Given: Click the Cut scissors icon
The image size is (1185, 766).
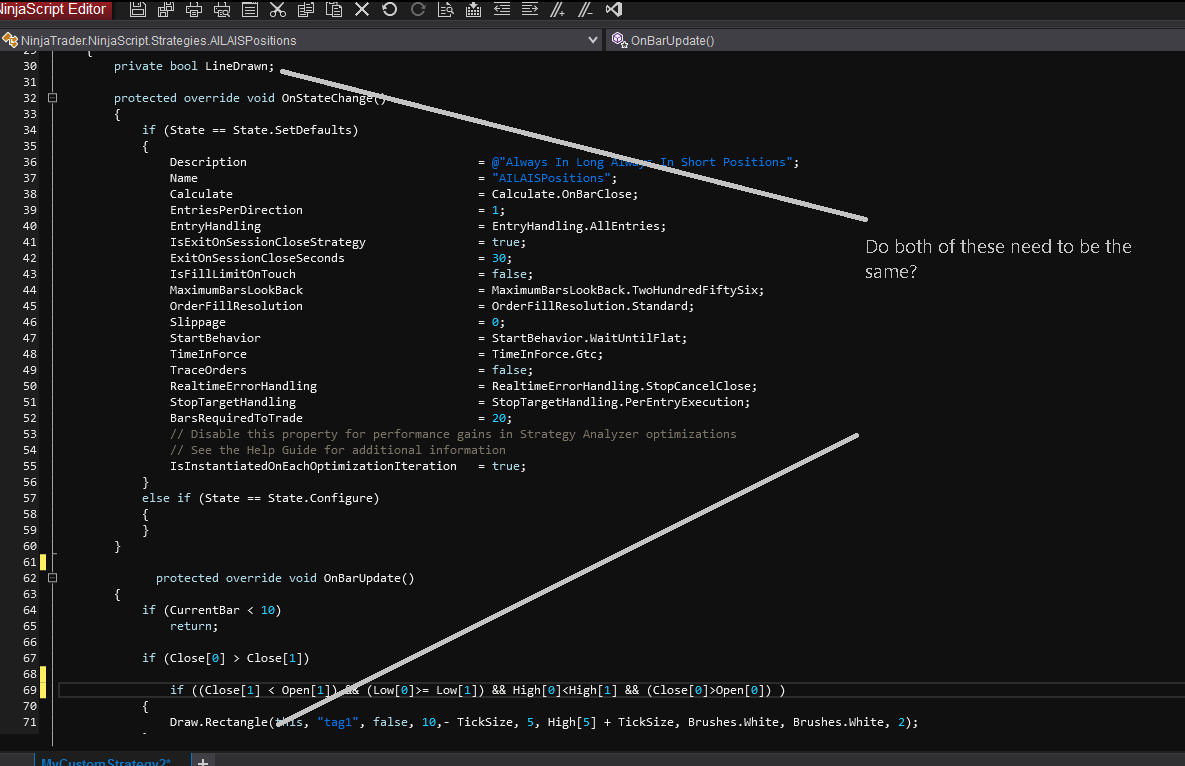Looking at the screenshot, I should click(278, 10).
